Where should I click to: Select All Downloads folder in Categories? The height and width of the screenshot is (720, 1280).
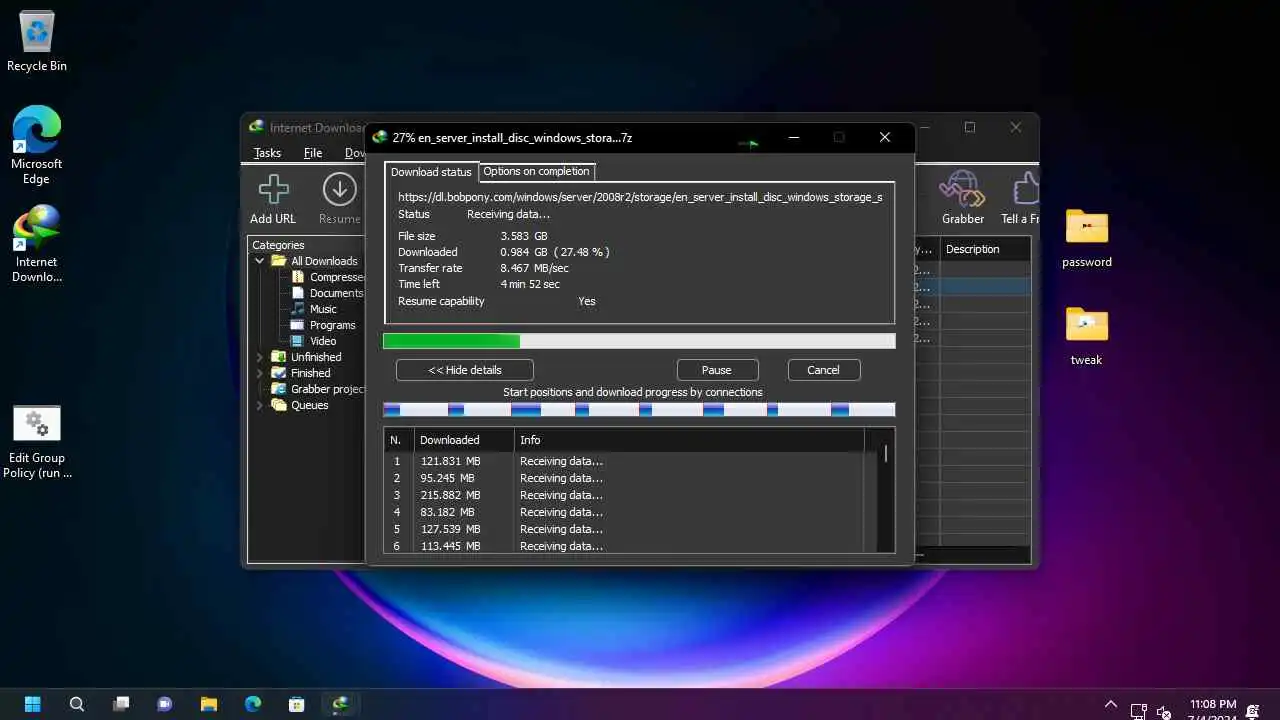(314, 261)
